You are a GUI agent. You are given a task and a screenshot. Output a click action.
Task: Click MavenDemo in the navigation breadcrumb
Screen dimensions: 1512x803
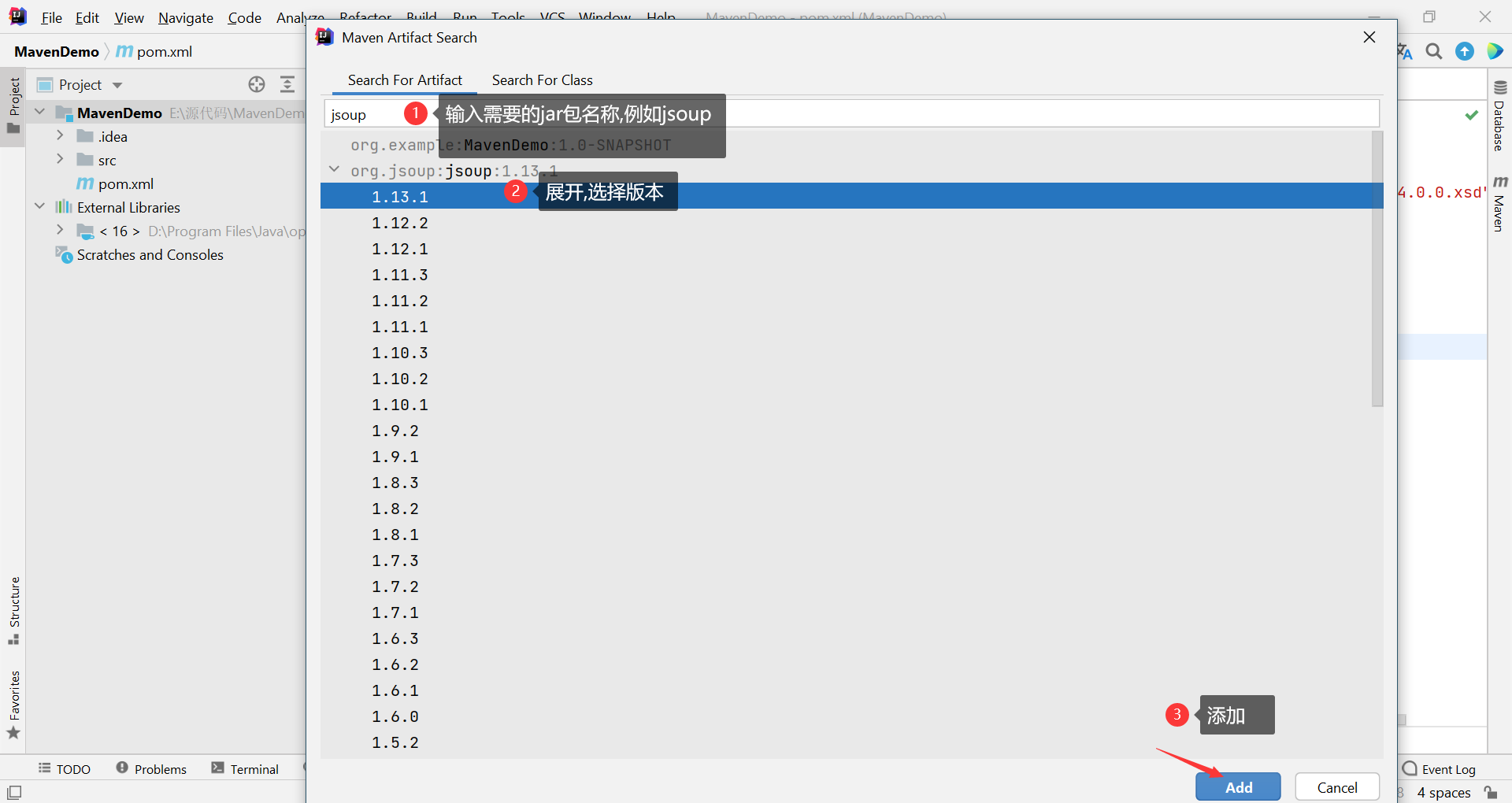click(57, 52)
